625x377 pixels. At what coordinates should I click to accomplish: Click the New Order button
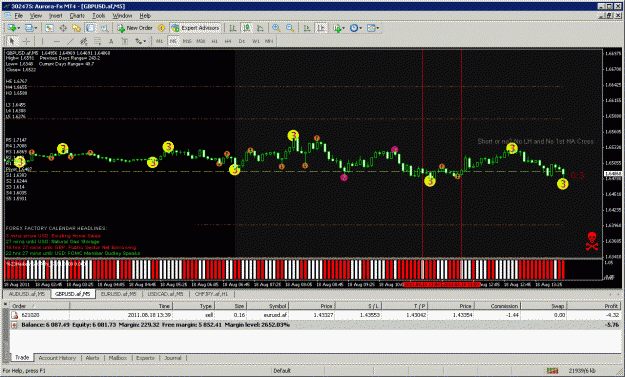[x=135, y=28]
